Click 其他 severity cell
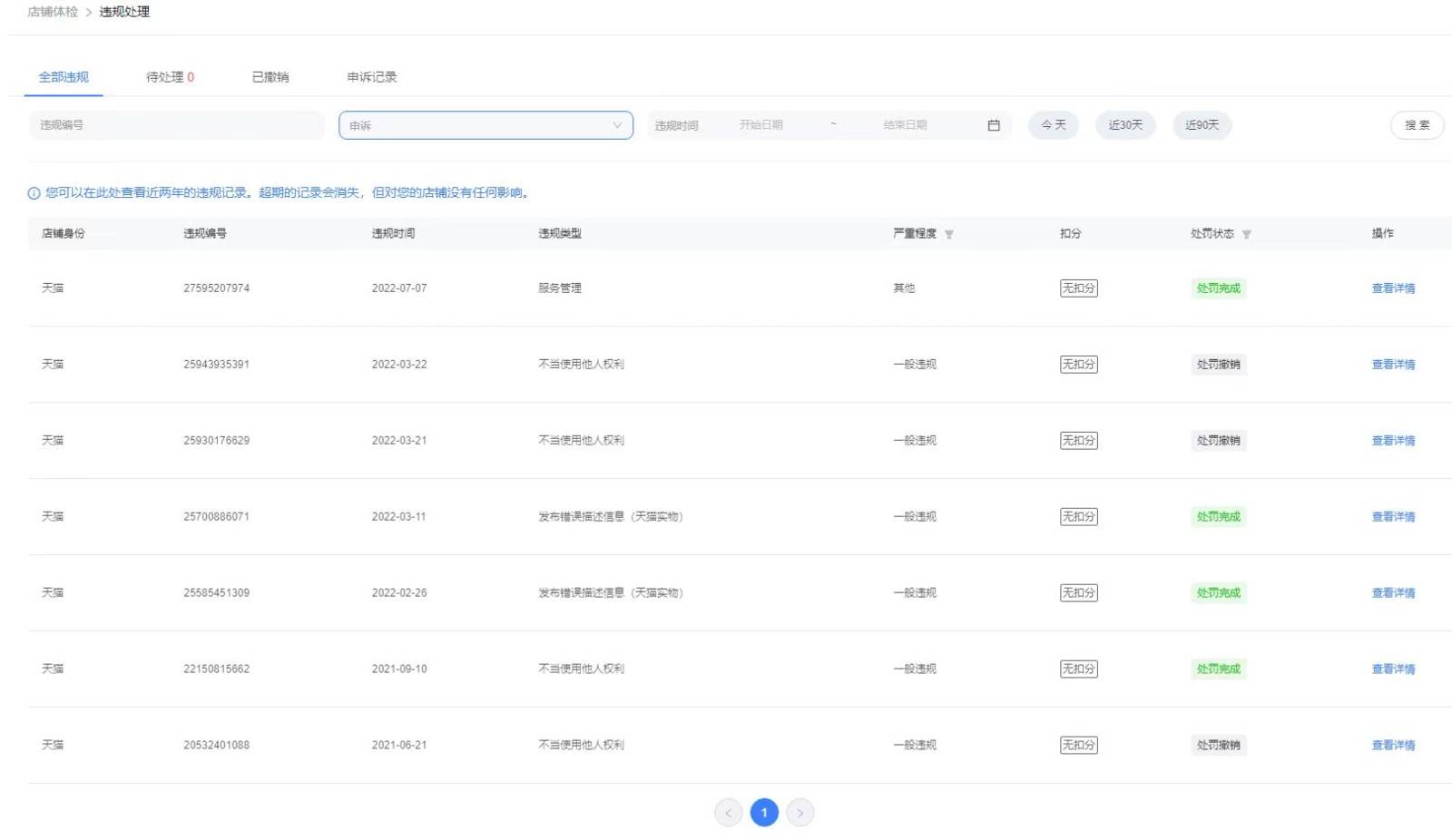Screen dimensions: 1452x840 (x=904, y=288)
